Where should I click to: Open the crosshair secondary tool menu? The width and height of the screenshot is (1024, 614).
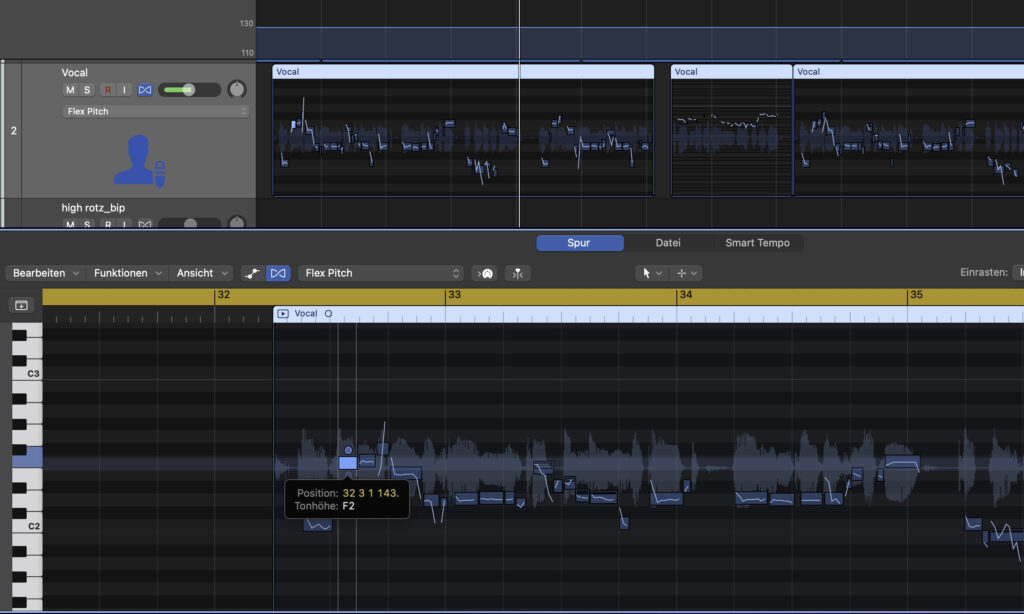[686, 273]
